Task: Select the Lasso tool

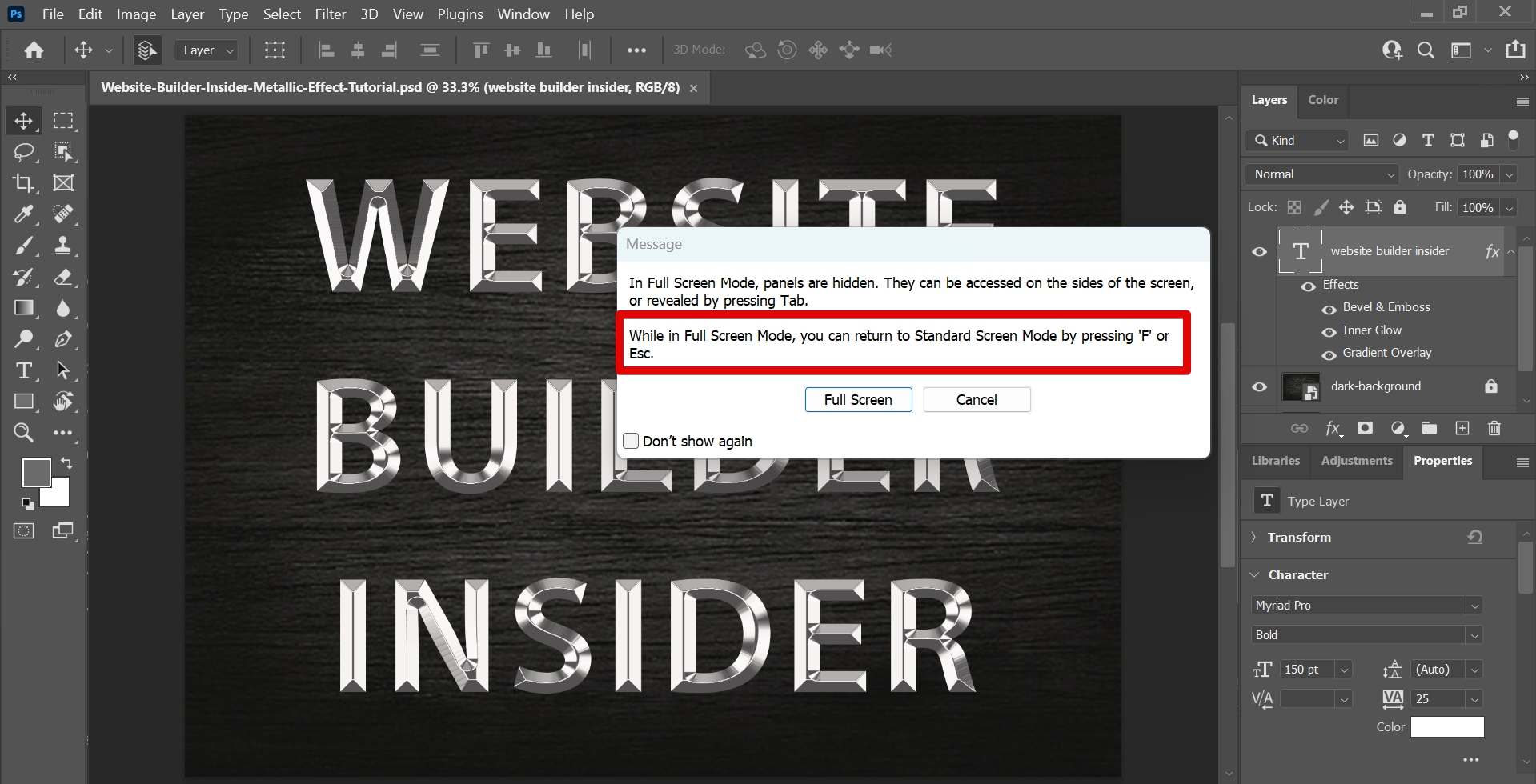Action: click(x=23, y=152)
